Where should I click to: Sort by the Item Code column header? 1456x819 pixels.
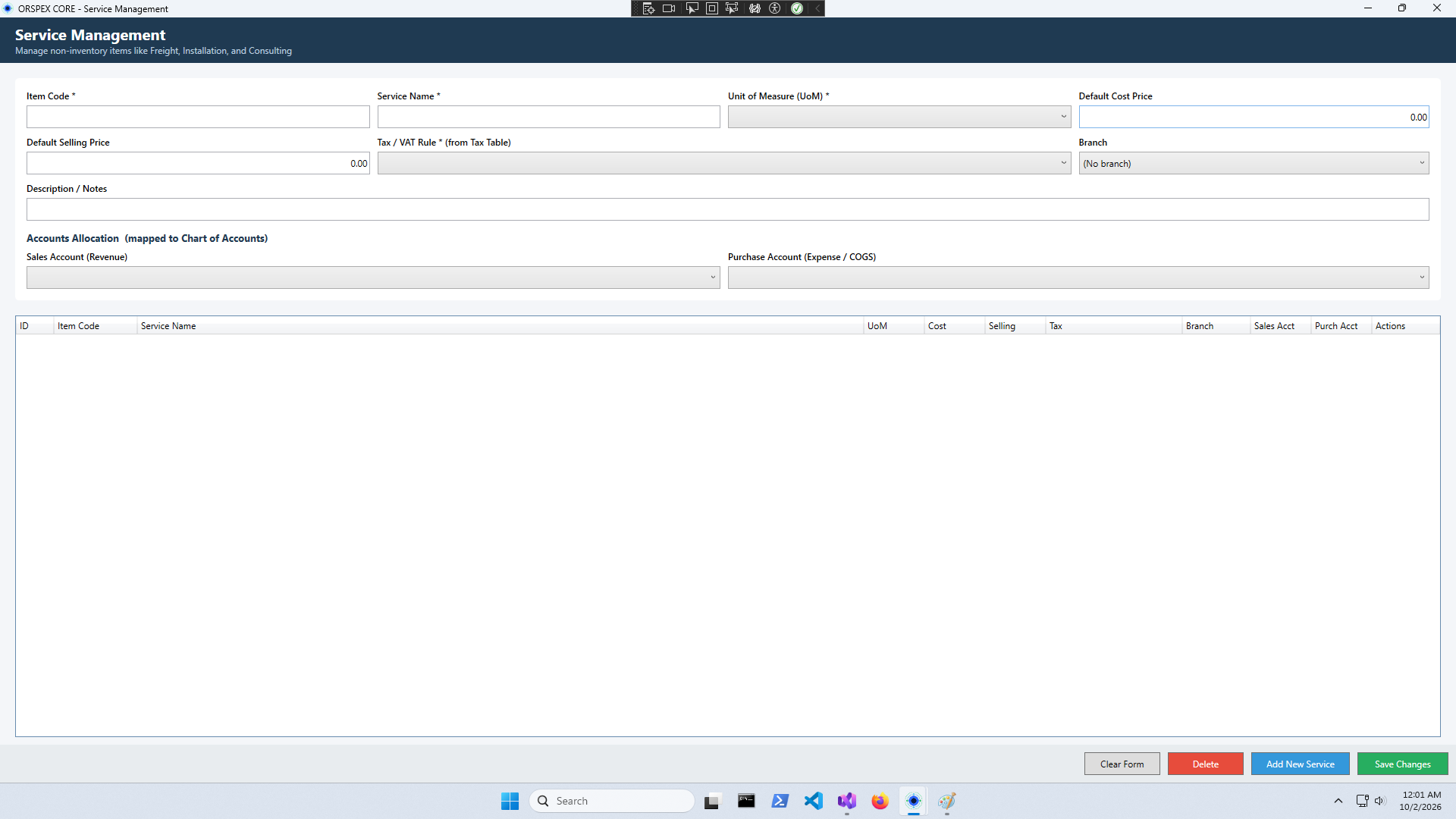tap(95, 326)
